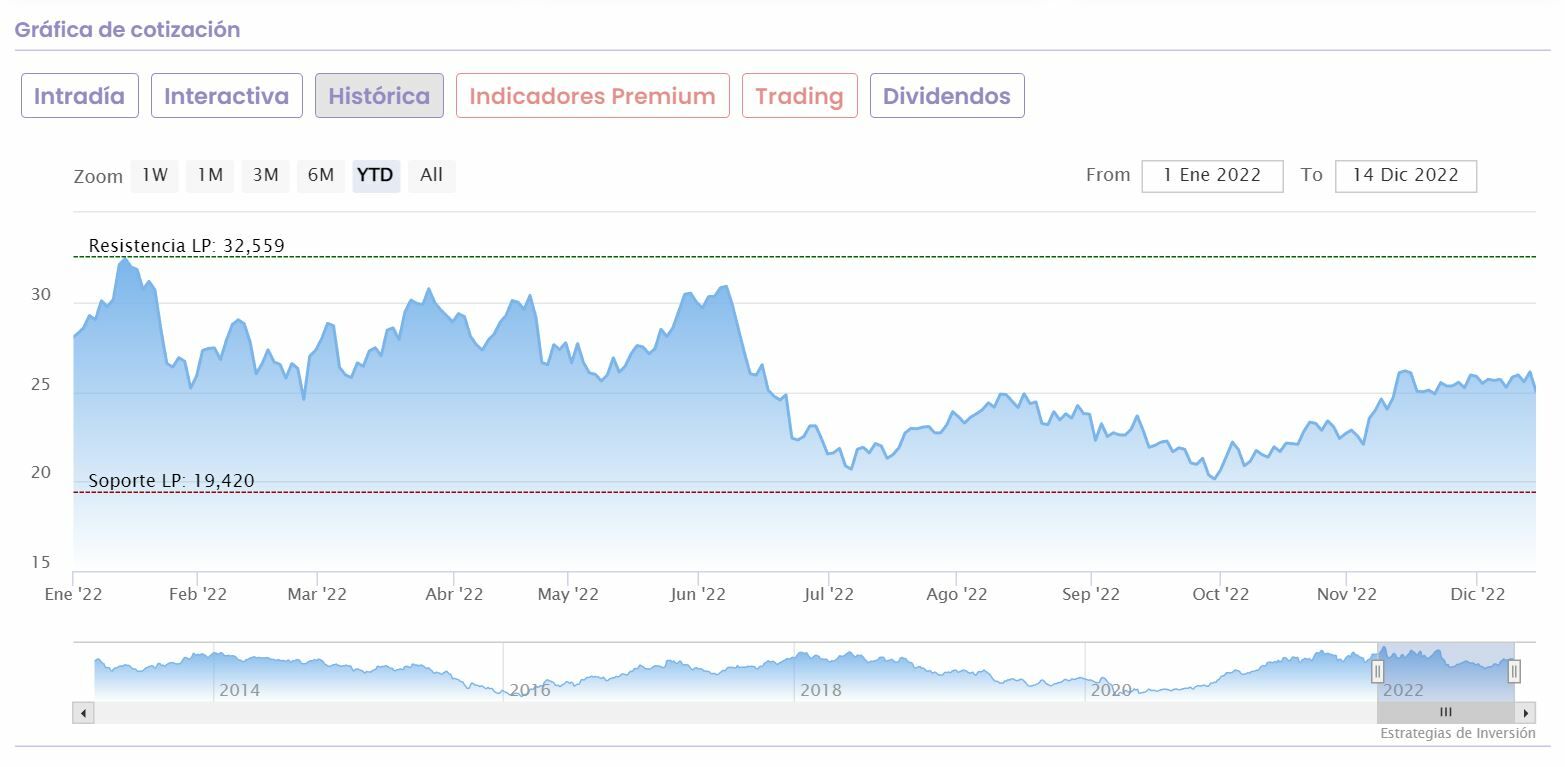Open Indicadores Premium tab
Viewport: 1565px width, 767px height.
click(x=592, y=96)
